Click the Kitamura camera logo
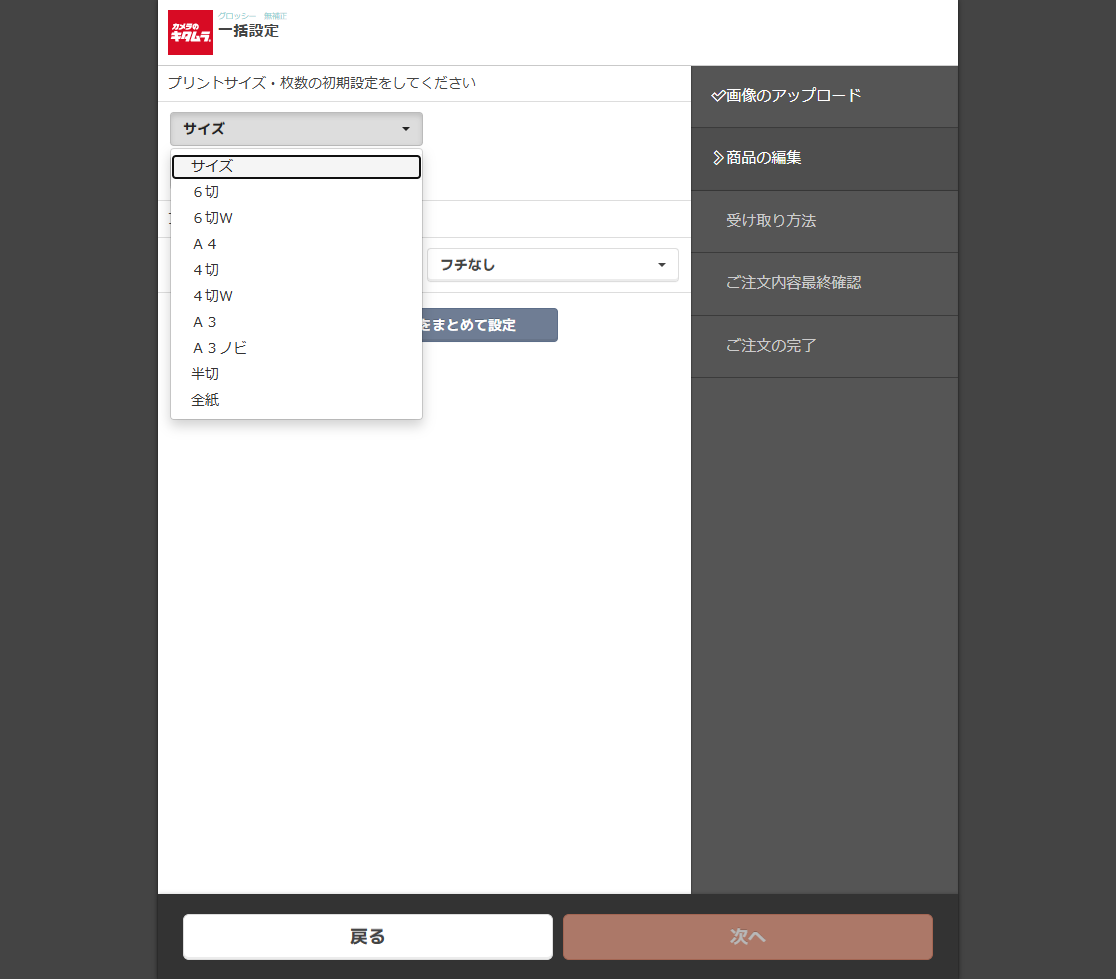Image resolution: width=1116 pixels, height=979 pixels. coord(190,32)
